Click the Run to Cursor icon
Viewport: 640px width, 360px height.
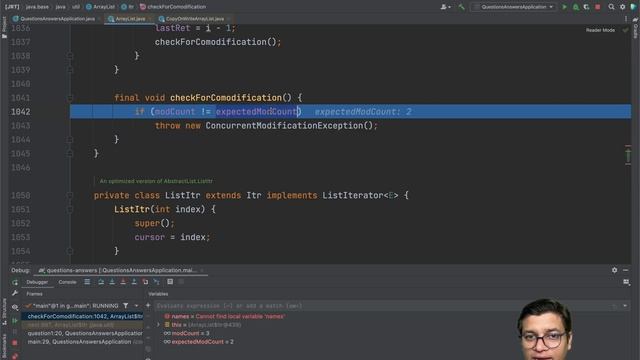click(x=156, y=282)
